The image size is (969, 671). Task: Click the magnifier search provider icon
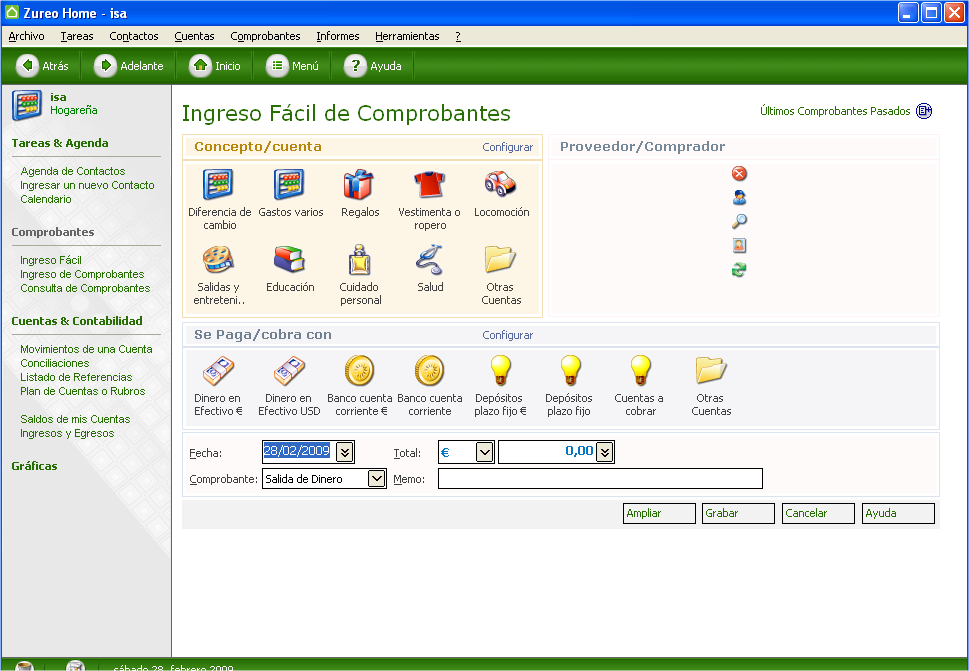[739, 221]
